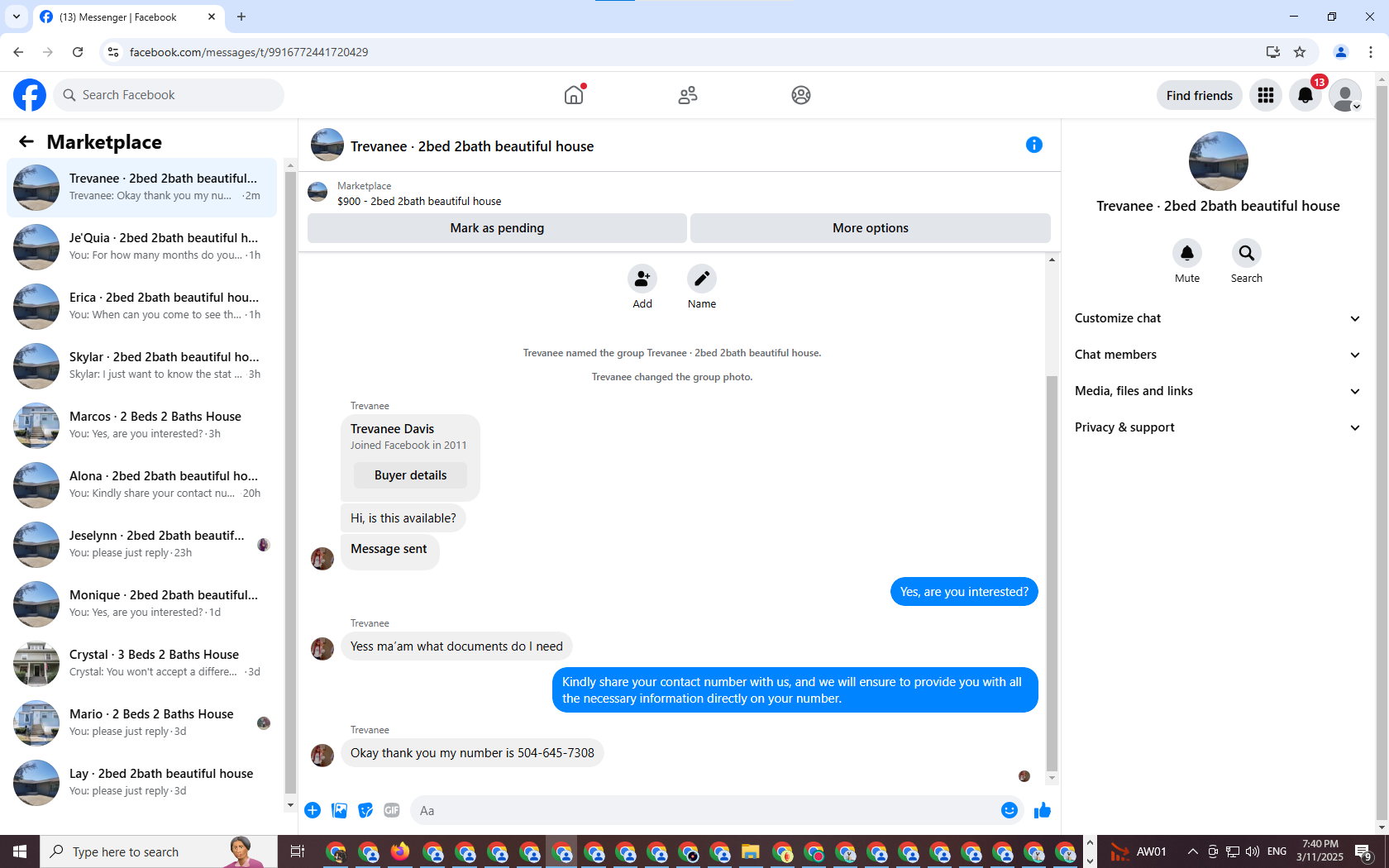Click the Add people icon in chat
The height and width of the screenshot is (868, 1389).
(x=642, y=279)
